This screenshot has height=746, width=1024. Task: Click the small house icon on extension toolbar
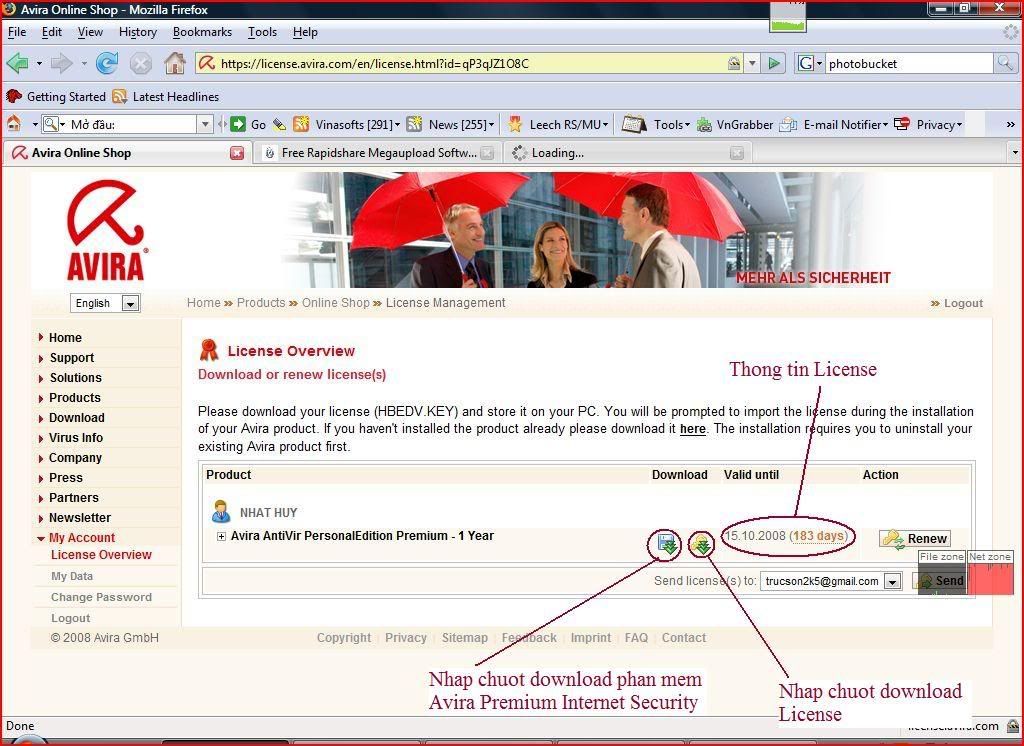coord(14,123)
